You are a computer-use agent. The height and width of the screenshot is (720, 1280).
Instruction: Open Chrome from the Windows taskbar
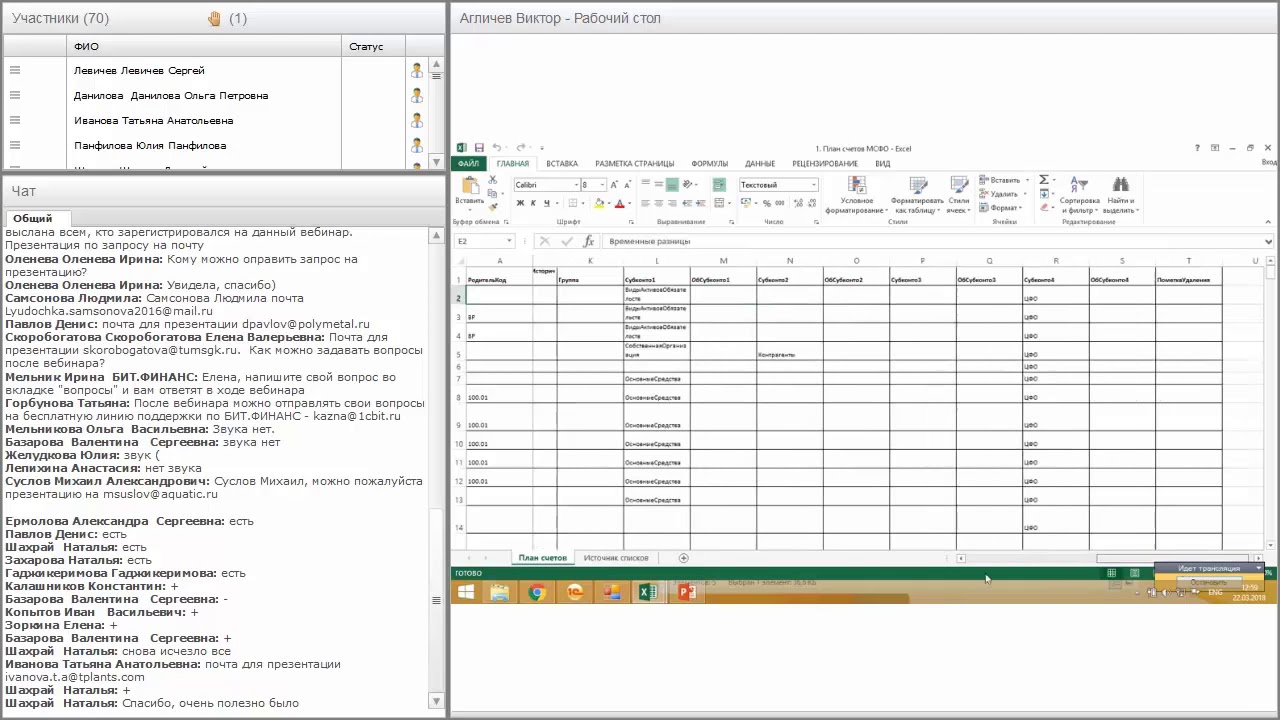coord(537,593)
